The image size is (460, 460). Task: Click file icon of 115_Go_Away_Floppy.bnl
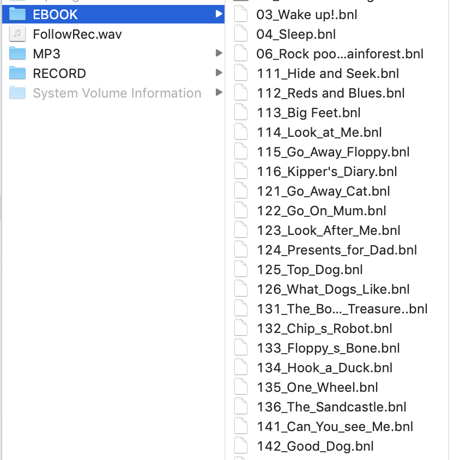click(x=241, y=152)
